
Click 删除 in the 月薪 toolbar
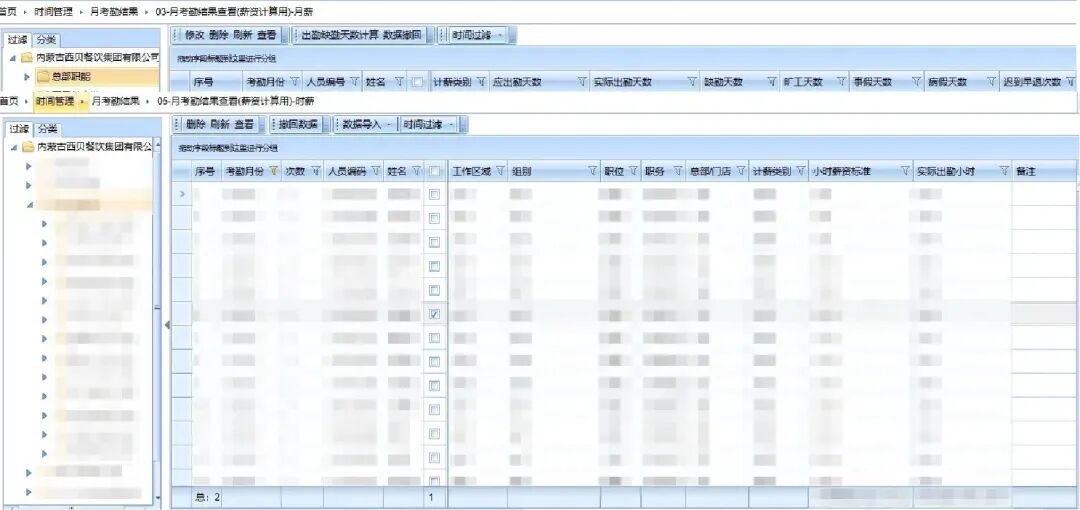tap(218, 34)
